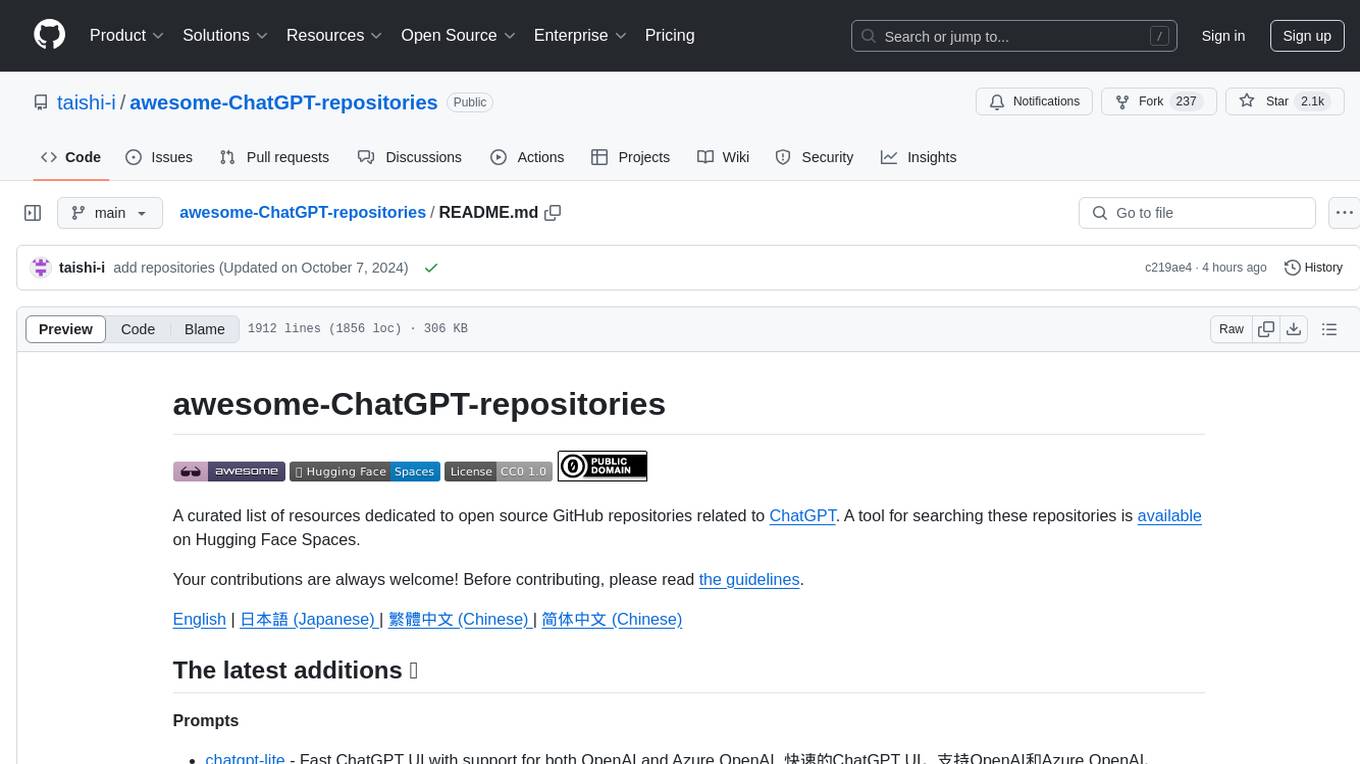Viewport: 1360px width, 764px height.
Task: Switch to the Projects tab
Action: click(x=630, y=157)
